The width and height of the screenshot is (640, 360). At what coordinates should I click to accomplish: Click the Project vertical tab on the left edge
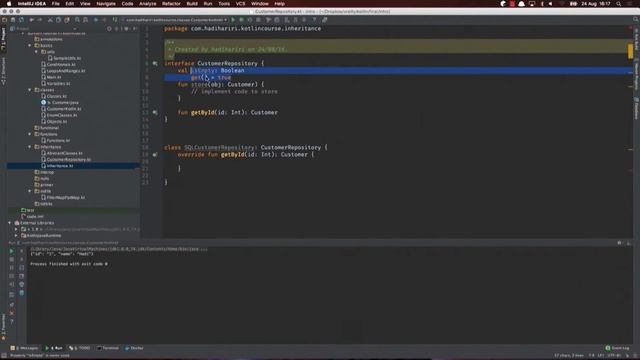click(3, 39)
